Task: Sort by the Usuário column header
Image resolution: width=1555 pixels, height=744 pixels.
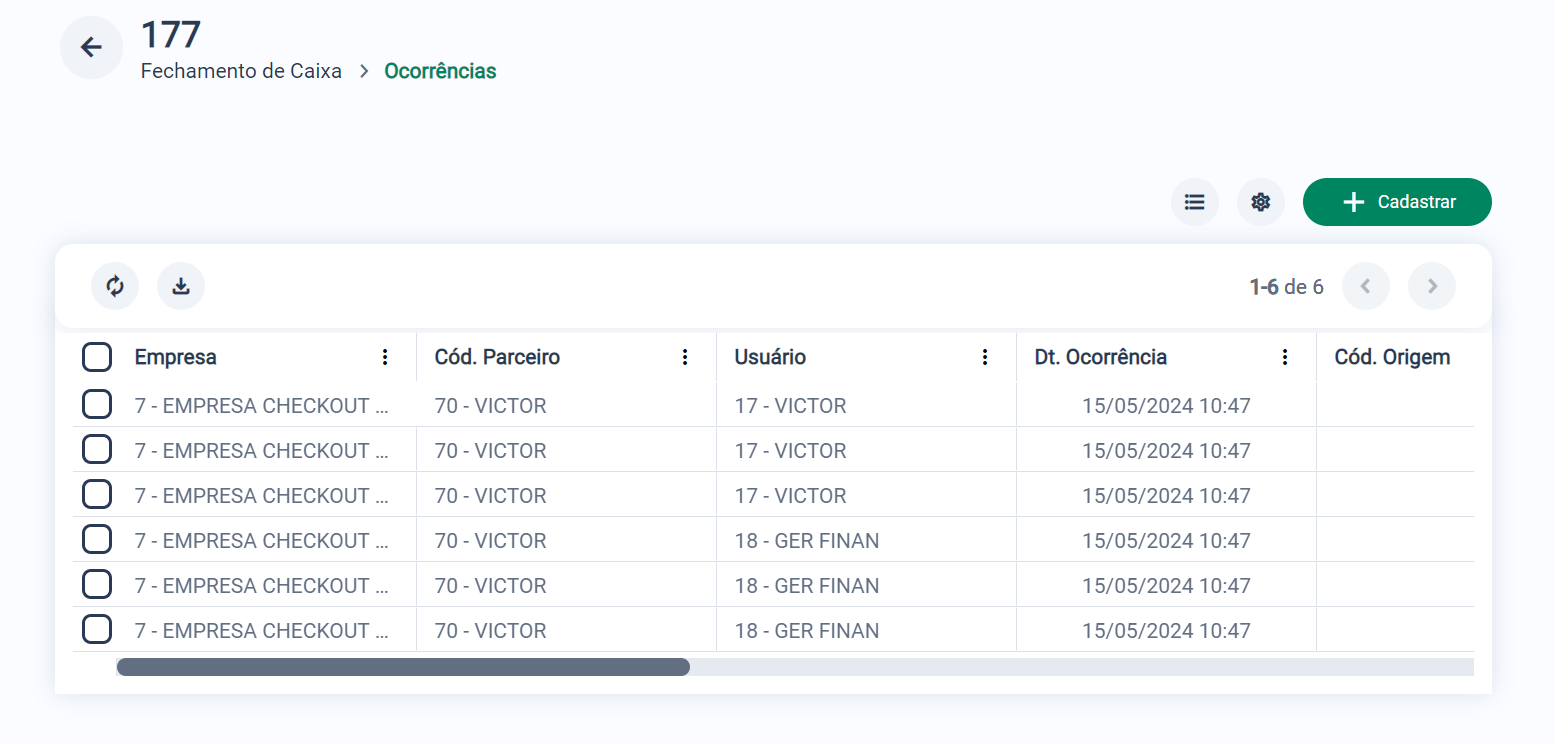Action: click(770, 357)
